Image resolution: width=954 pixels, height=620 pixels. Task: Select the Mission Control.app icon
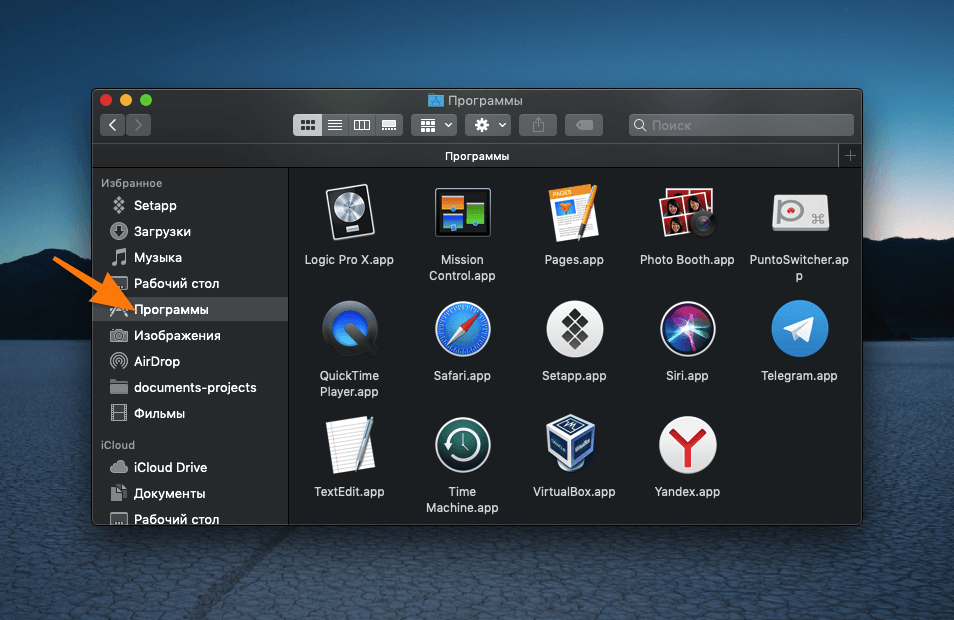click(462, 212)
